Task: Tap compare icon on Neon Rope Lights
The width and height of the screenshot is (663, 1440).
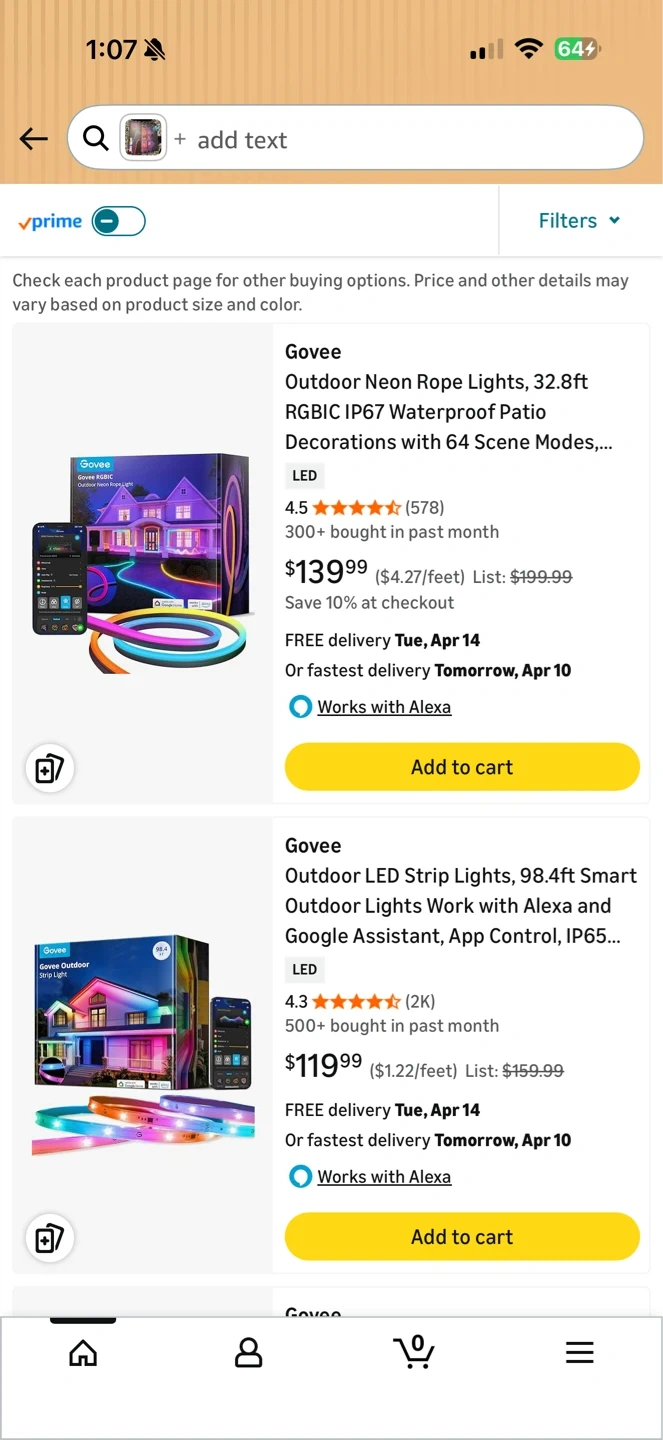Action: pyautogui.click(x=49, y=768)
